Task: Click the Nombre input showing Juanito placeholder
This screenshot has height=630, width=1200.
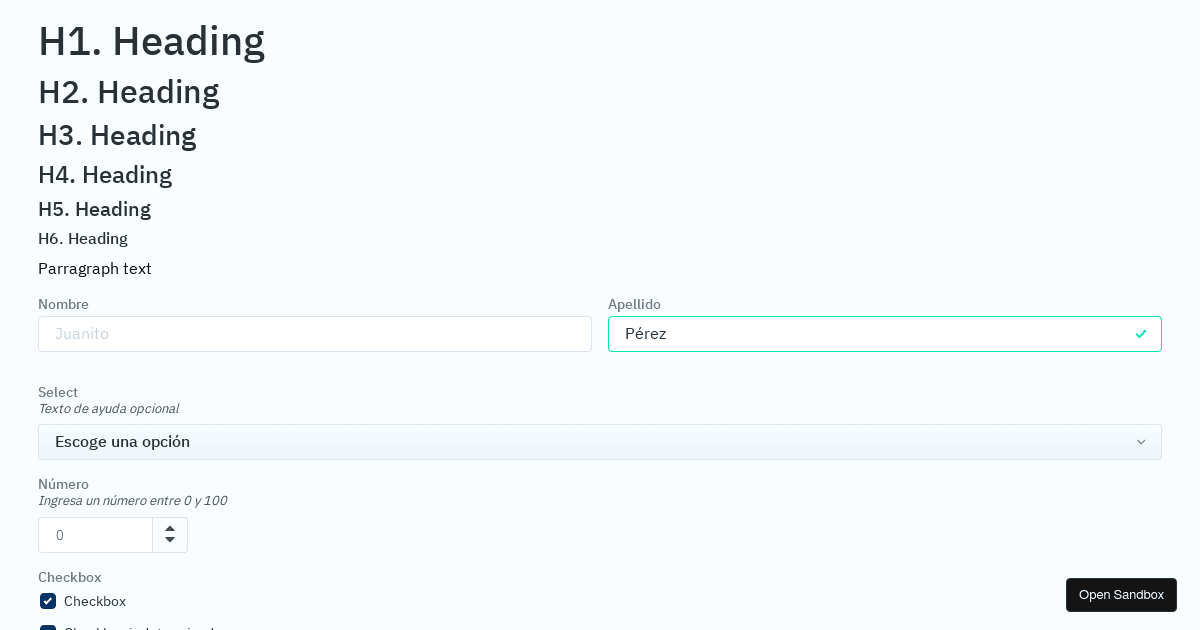Action: [315, 334]
